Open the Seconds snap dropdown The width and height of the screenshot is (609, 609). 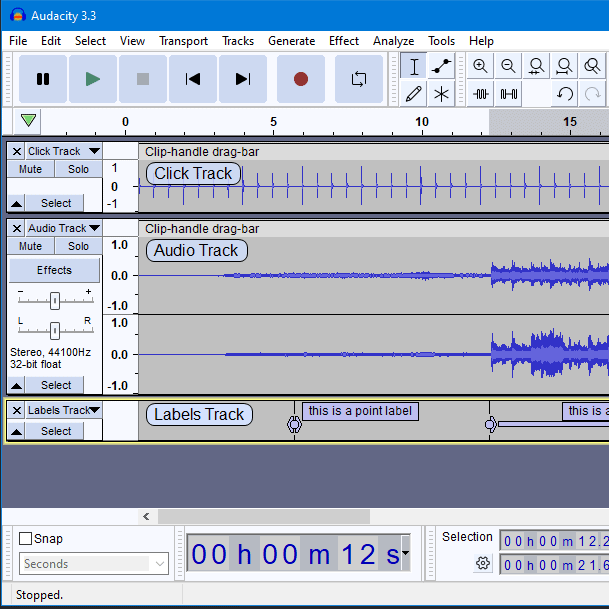coord(94,564)
